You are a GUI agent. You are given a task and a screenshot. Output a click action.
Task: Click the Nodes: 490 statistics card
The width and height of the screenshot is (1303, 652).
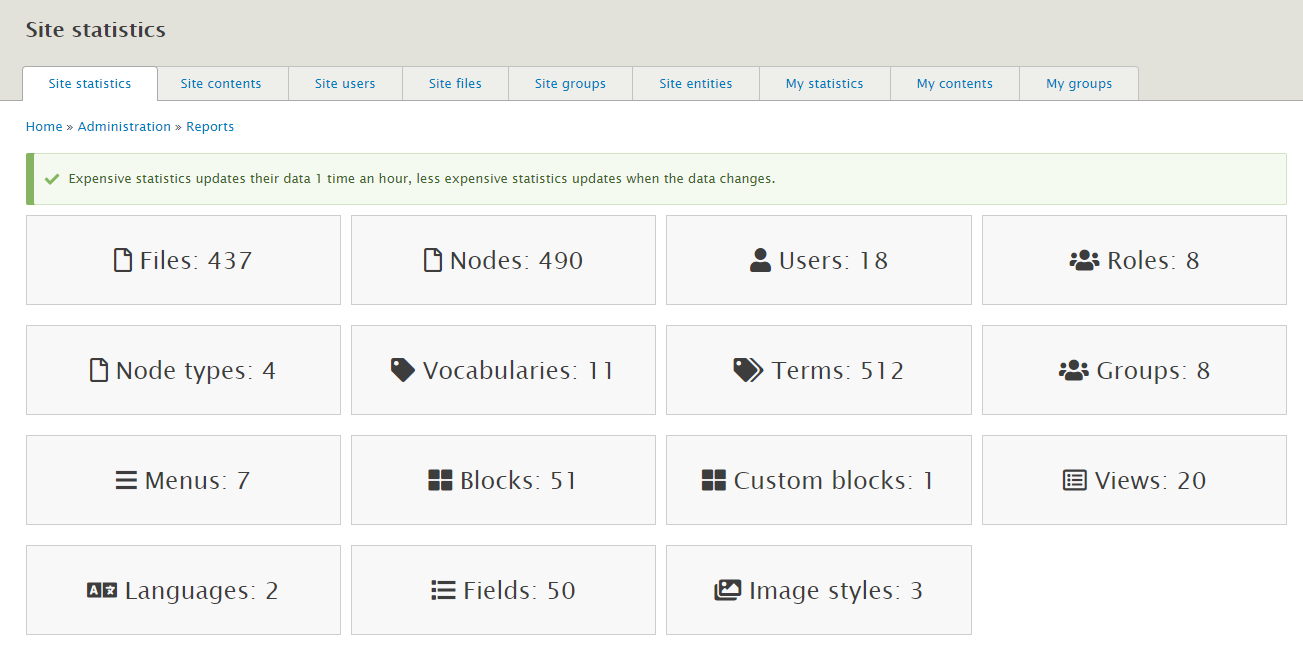[x=503, y=258]
